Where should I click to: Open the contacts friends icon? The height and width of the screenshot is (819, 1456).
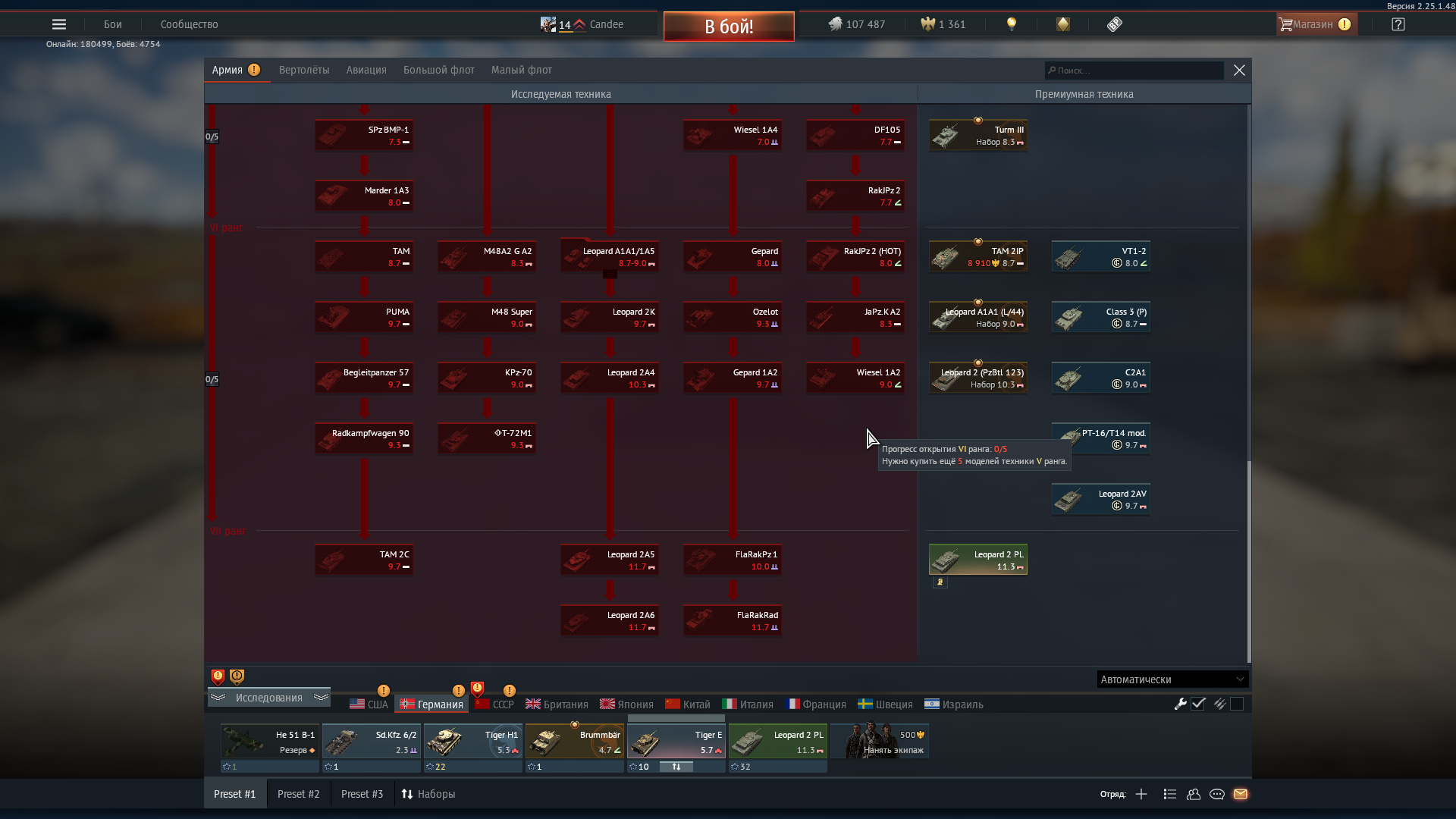[1194, 794]
